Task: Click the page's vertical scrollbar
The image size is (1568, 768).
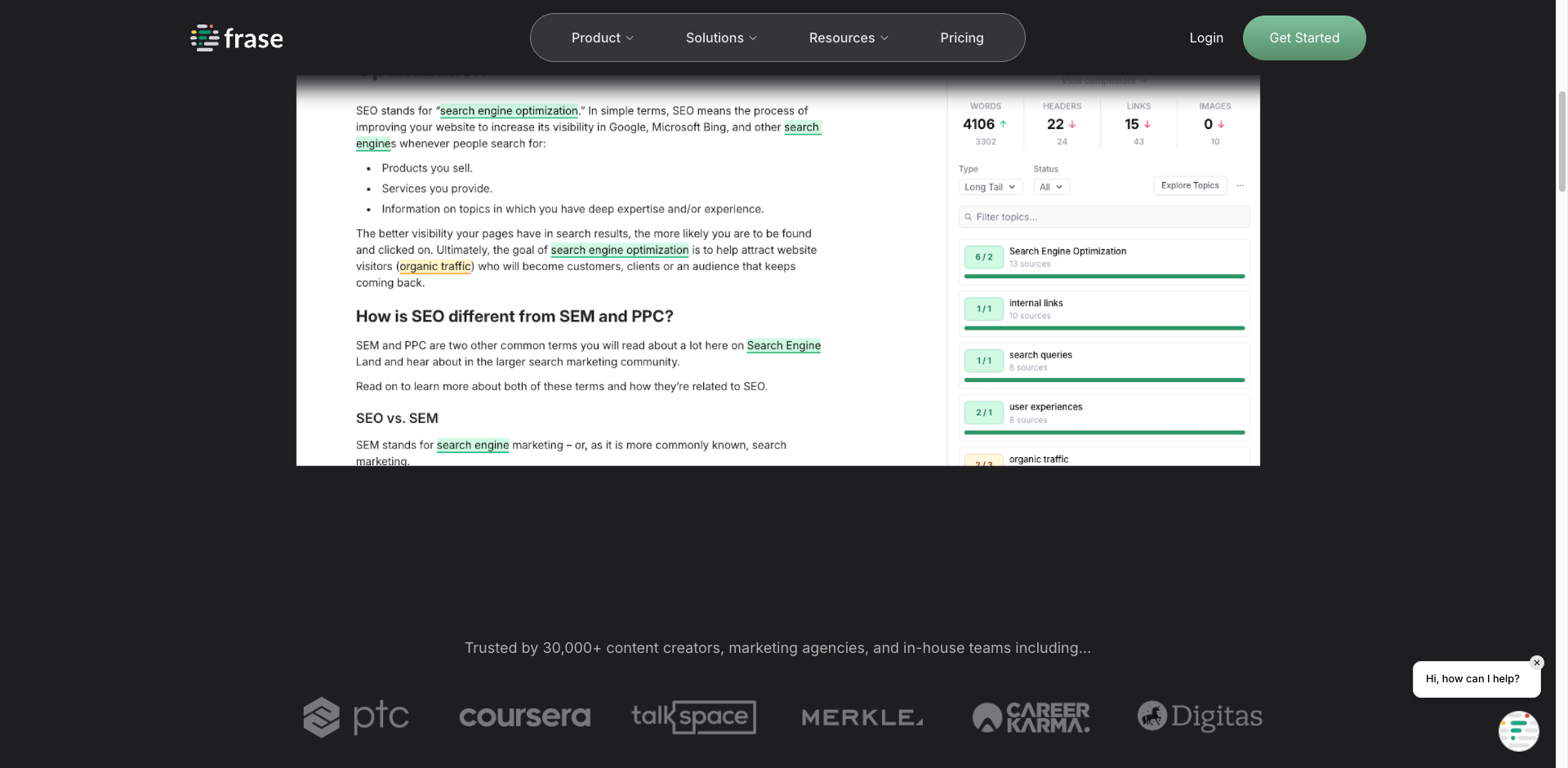Action: pos(1561,139)
